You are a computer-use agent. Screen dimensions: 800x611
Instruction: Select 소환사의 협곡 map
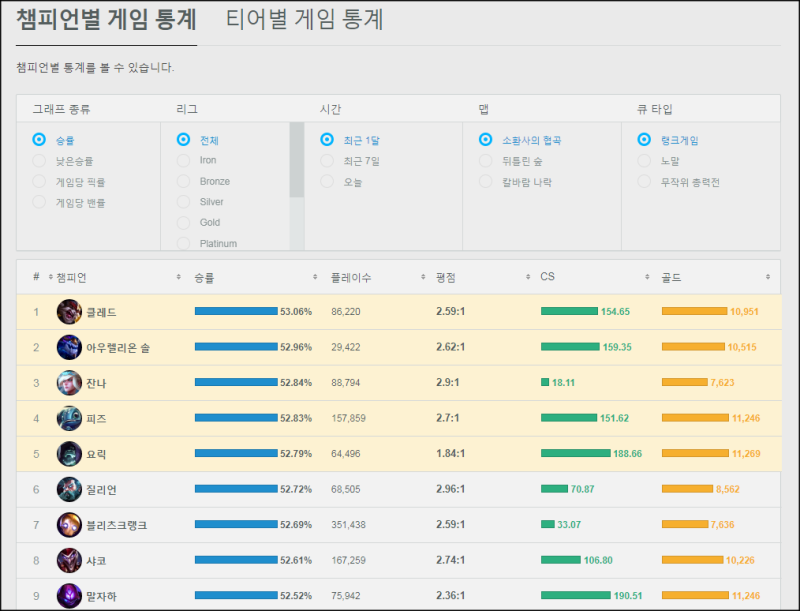pyautogui.click(x=486, y=140)
